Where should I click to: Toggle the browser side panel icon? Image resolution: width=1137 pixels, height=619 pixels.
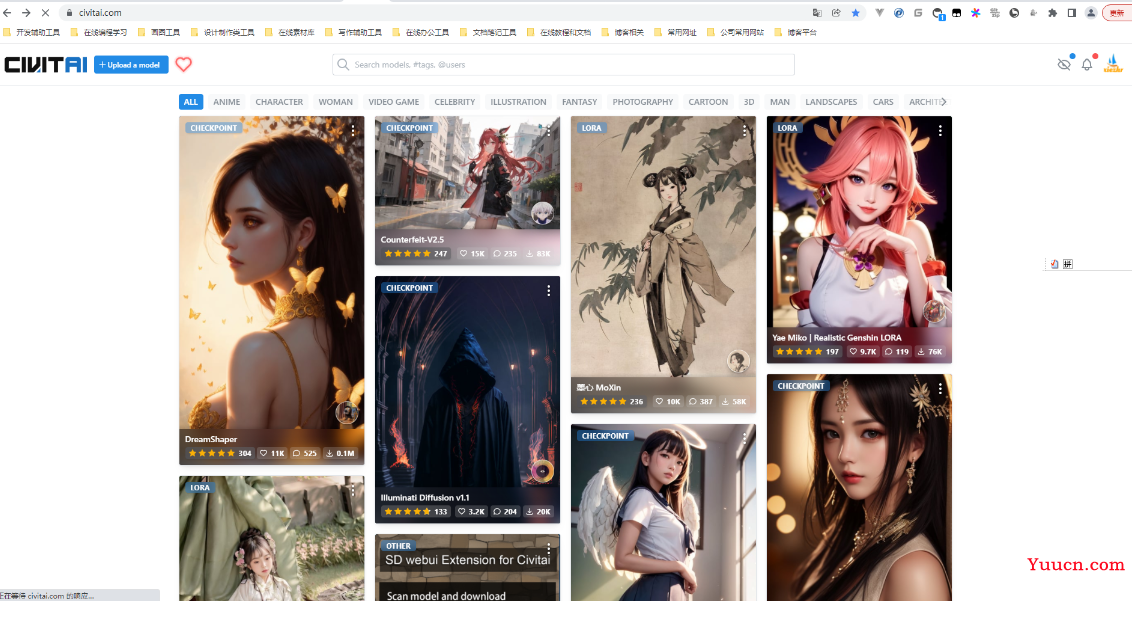(x=1072, y=12)
